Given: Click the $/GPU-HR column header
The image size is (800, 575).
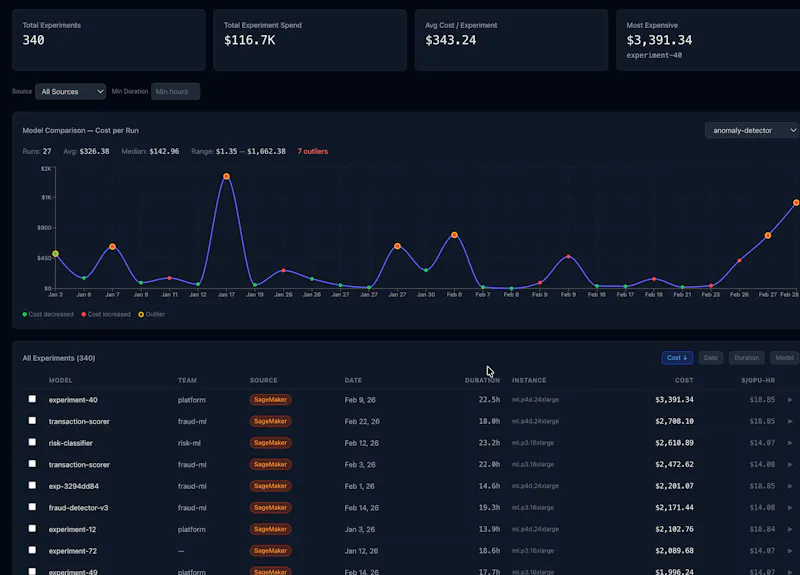Looking at the screenshot, I should [x=758, y=380].
